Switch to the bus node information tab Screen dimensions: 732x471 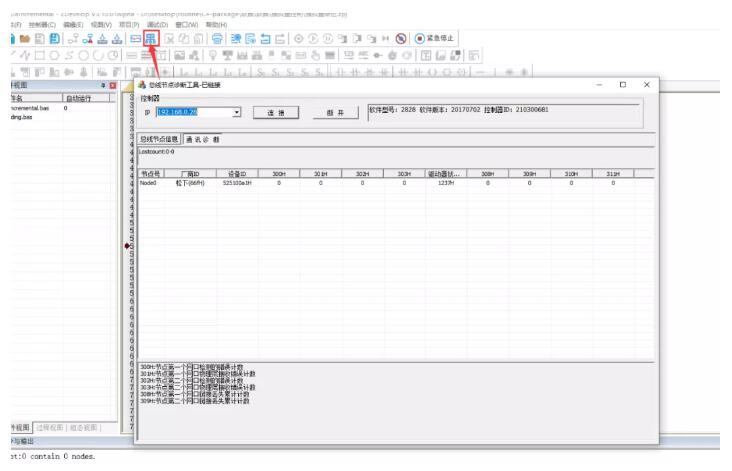point(159,139)
